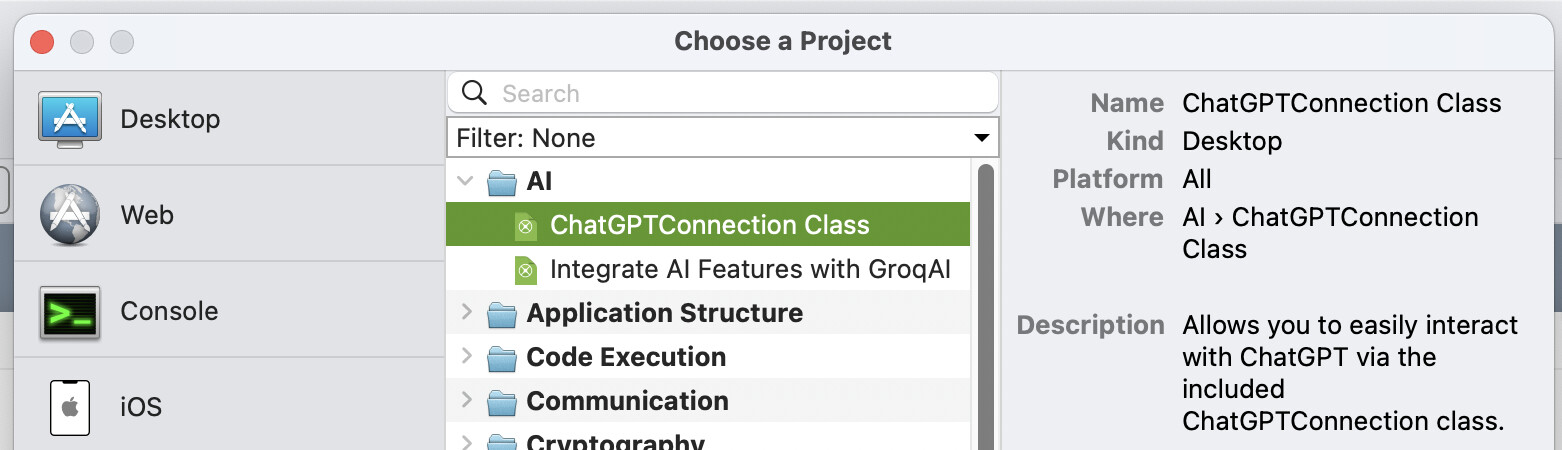Collapse the AI folder chevron
The image size is (1562, 450).
465,182
